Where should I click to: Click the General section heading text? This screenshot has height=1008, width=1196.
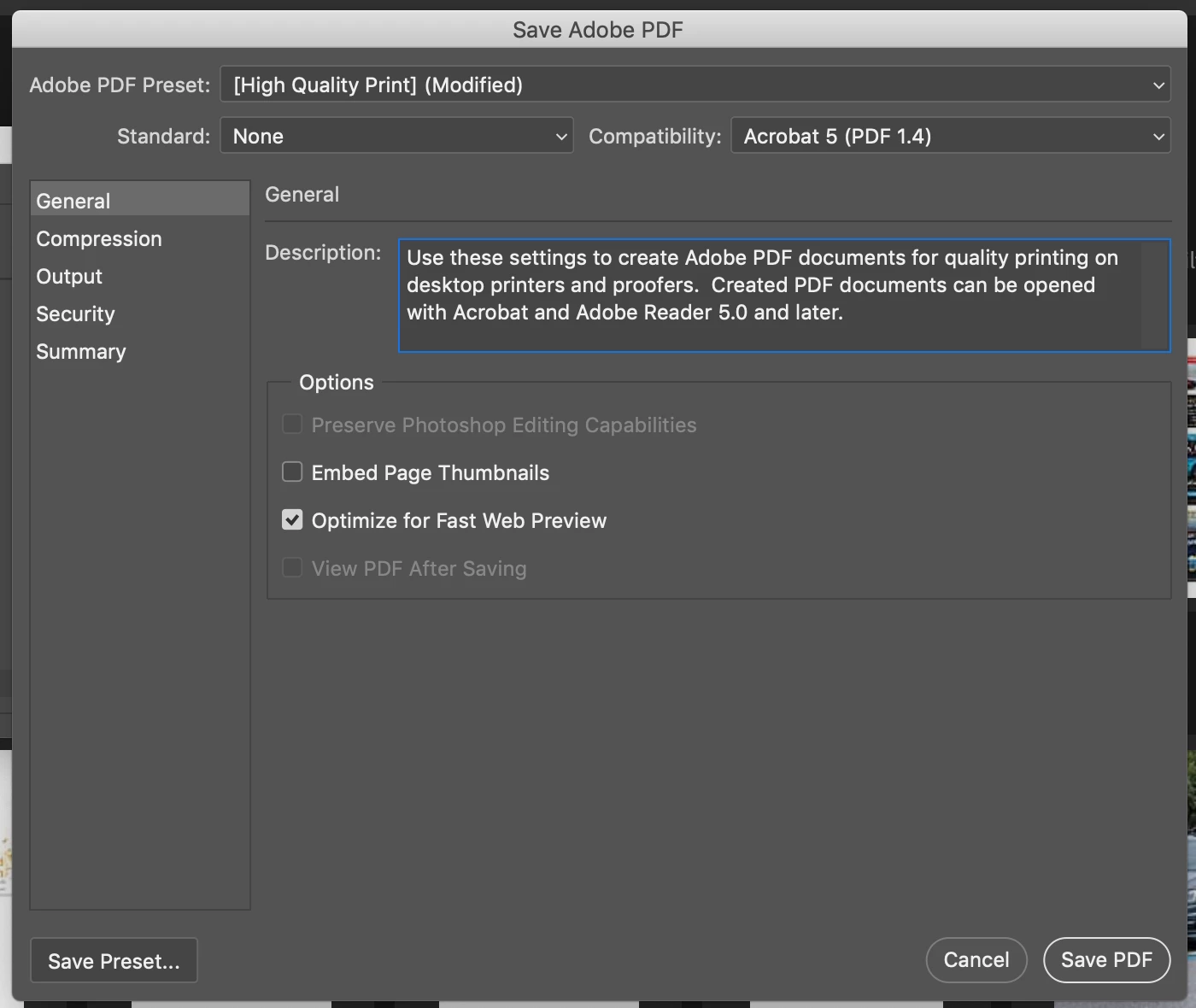click(x=302, y=195)
